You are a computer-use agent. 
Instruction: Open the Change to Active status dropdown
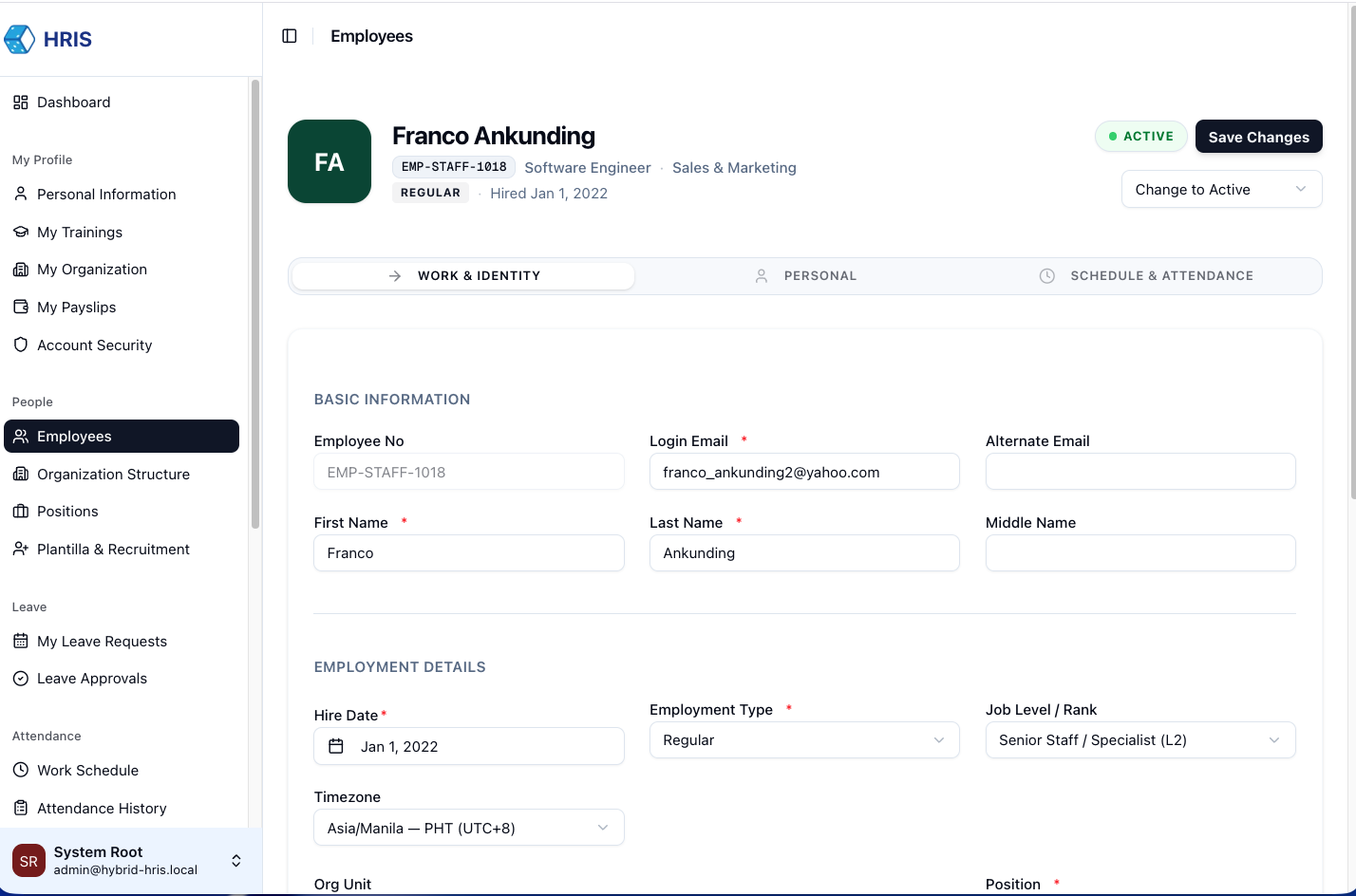point(1221,190)
